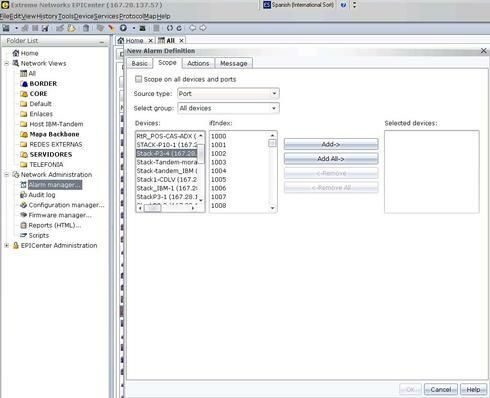The height and width of the screenshot is (398, 490).
Task: Click the All table icon under Network Views
Action: 23,73
